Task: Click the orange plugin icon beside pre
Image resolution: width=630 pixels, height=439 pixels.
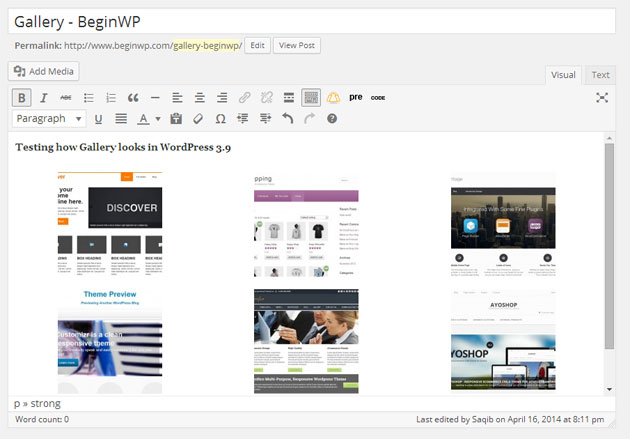Action: pyautogui.click(x=333, y=98)
